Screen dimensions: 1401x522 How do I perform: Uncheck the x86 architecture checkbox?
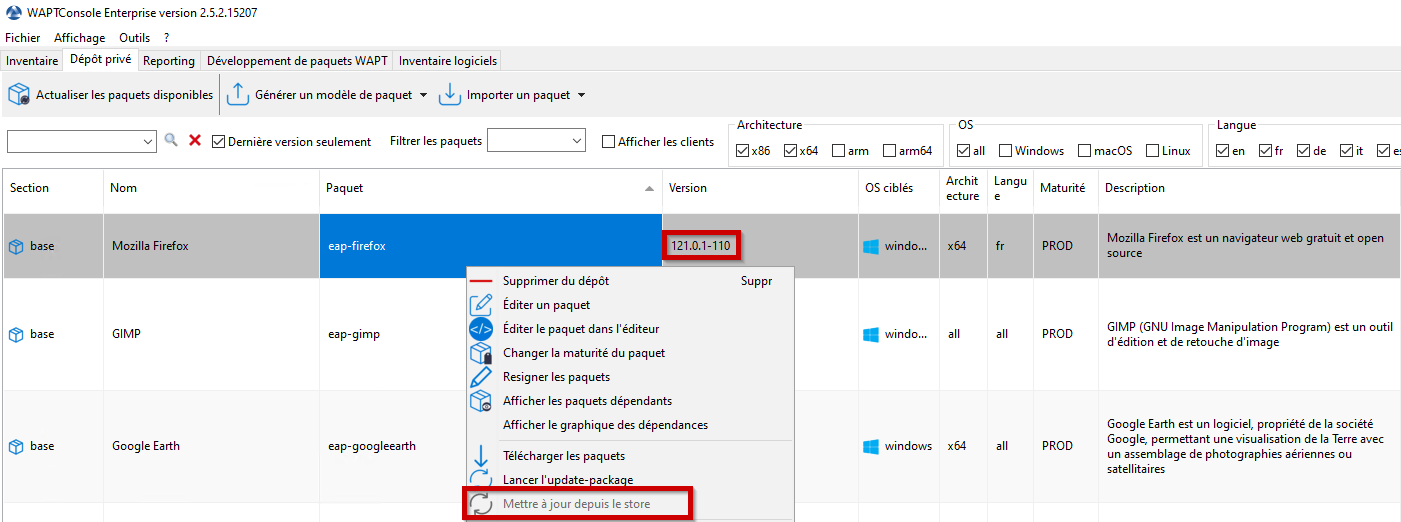(x=742, y=151)
